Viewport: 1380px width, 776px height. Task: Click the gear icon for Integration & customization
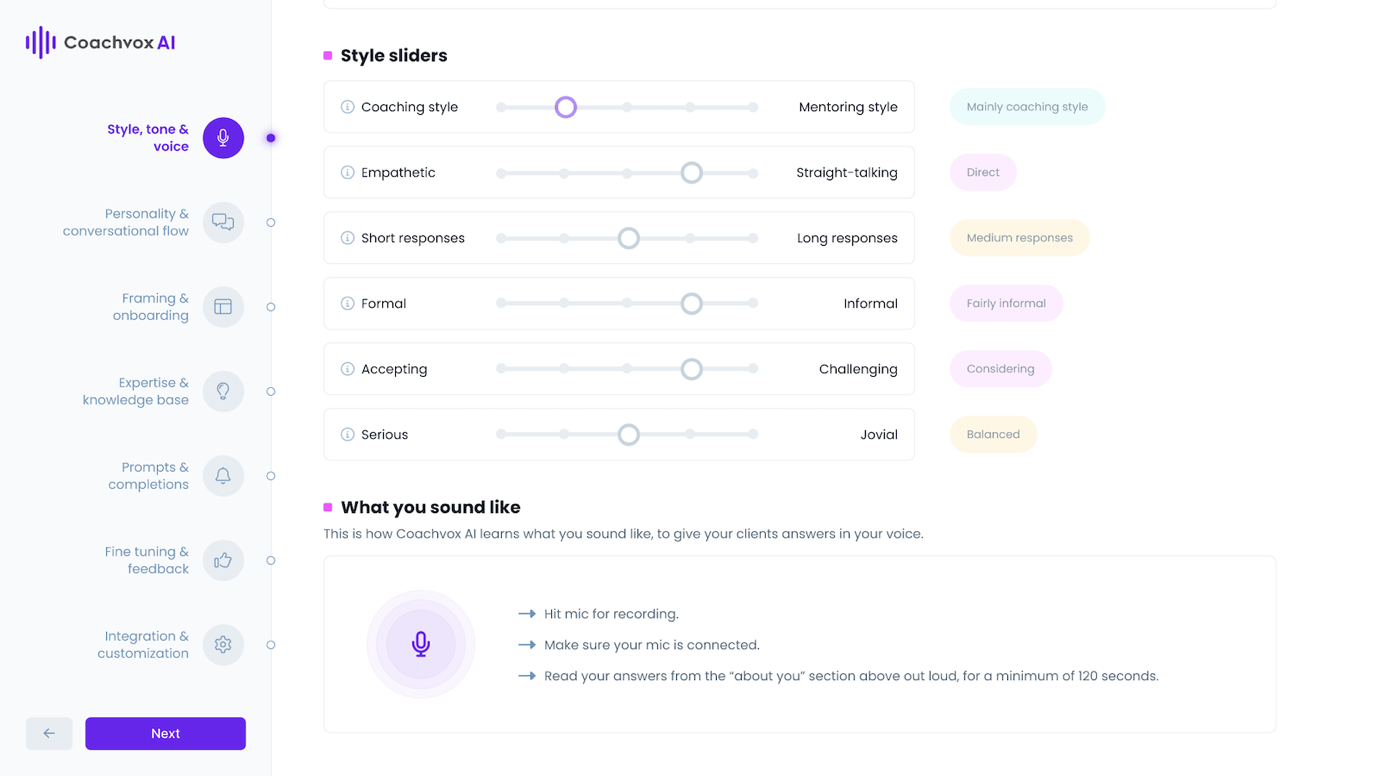coord(222,645)
